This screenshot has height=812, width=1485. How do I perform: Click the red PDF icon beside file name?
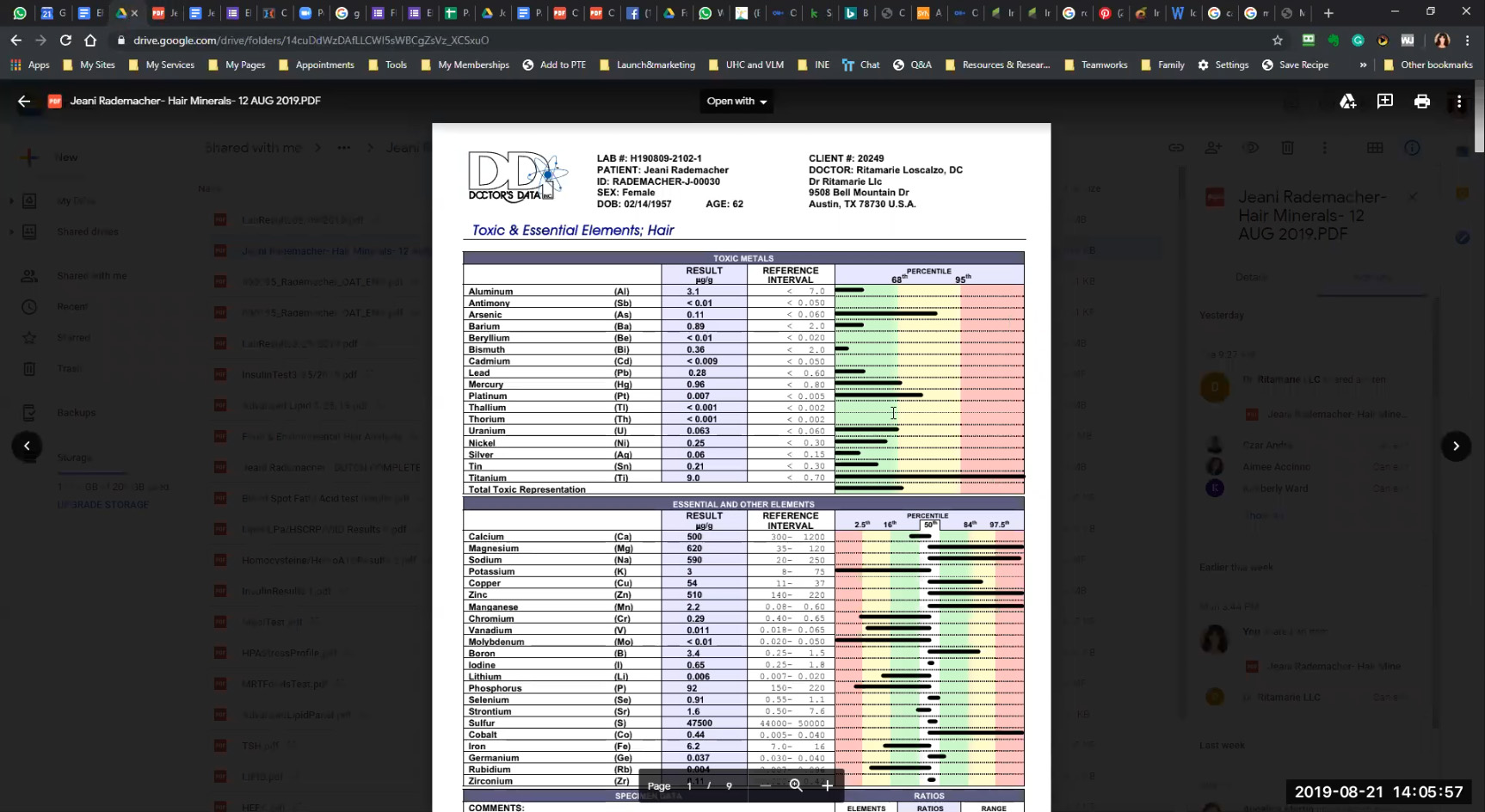(54, 101)
